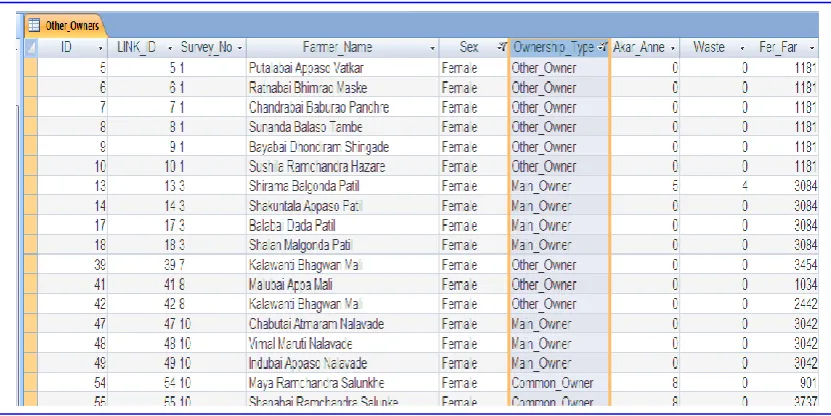Expand the Survey_No column dropdown arrow
Viewport: 831px width, 416px height.
pyautogui.click(x=240, y=48)
